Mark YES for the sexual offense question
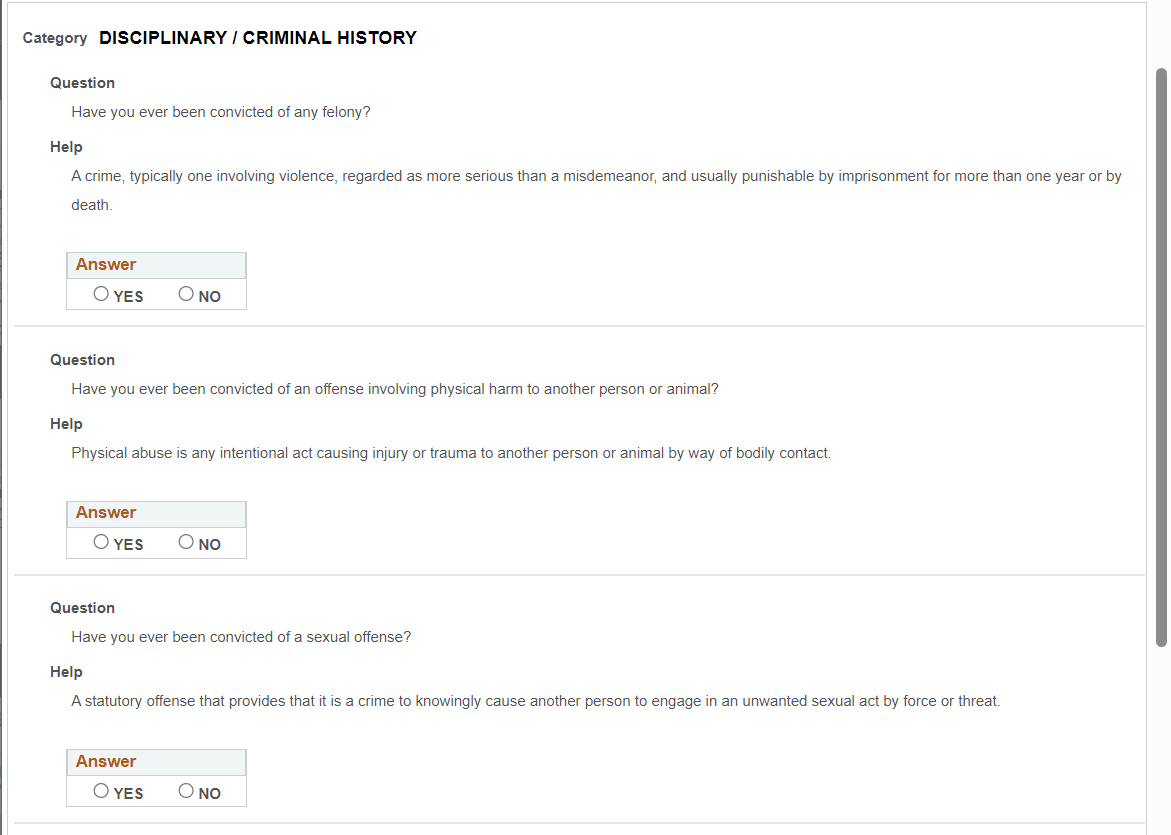The image size is (1171, 835). click(x=102, y=791)
